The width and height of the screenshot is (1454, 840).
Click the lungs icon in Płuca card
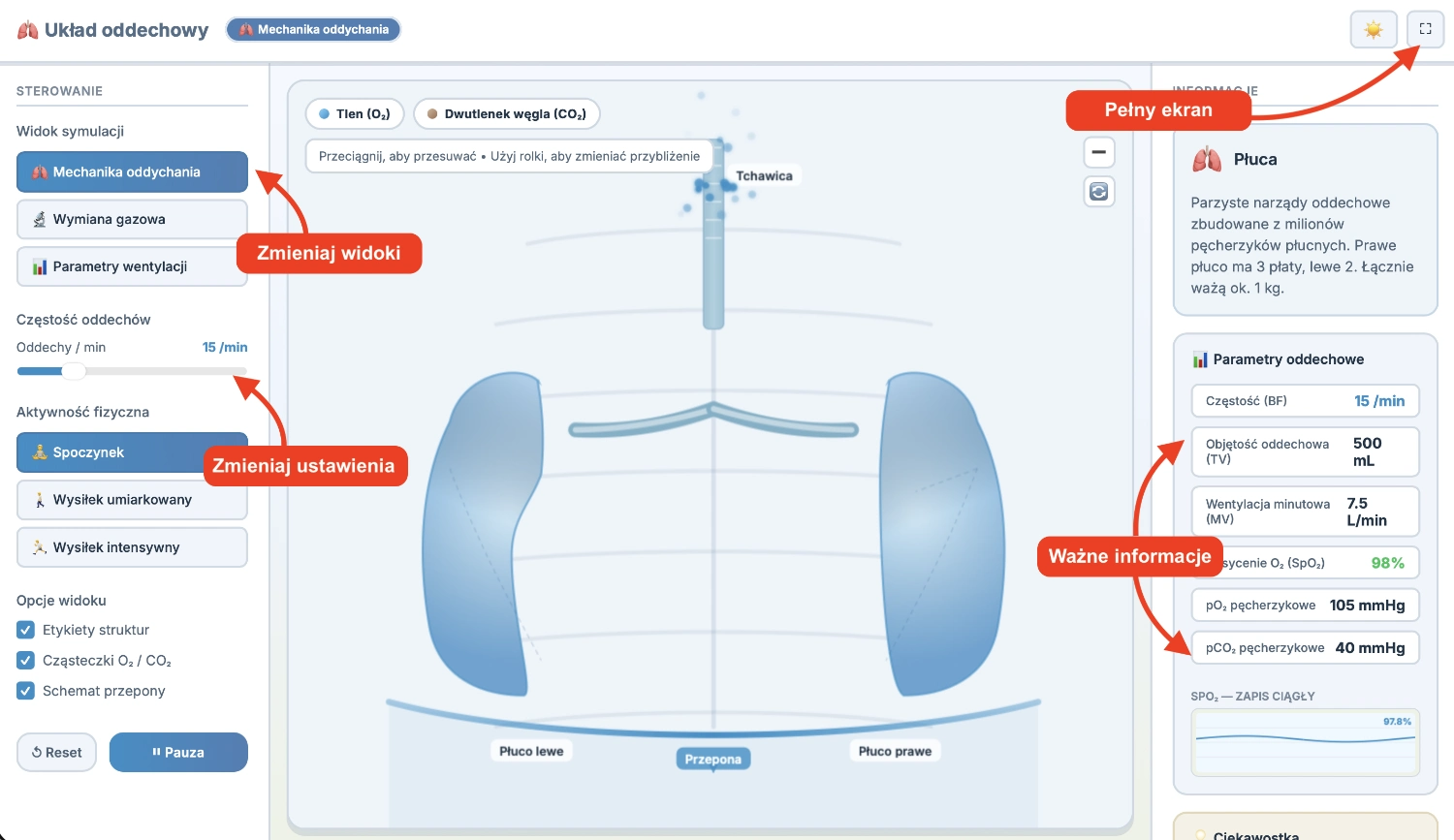pos(1207,160)
